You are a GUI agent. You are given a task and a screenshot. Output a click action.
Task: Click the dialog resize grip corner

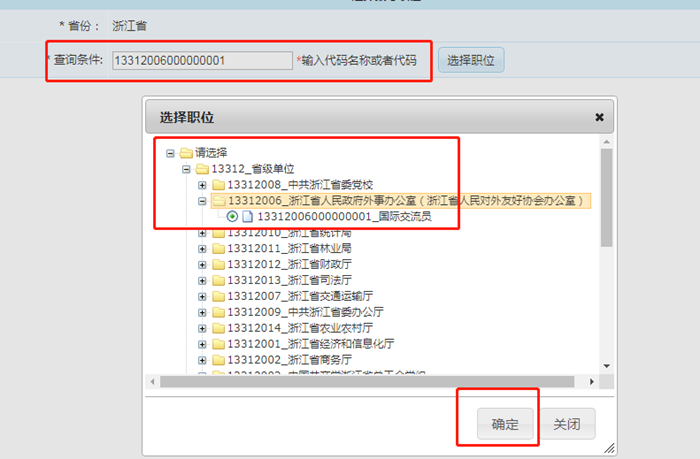[609, 448]
